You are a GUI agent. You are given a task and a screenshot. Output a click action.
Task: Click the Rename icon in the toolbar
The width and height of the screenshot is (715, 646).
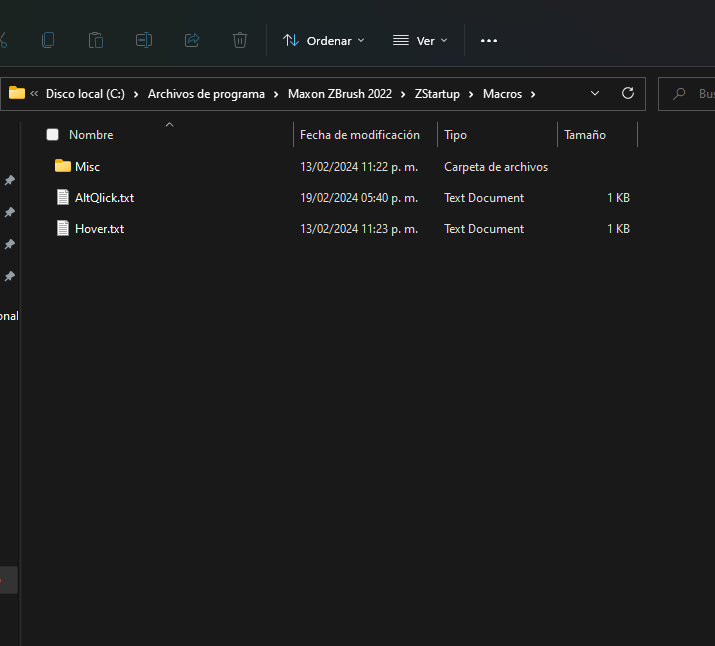click(x=144, y=40)
